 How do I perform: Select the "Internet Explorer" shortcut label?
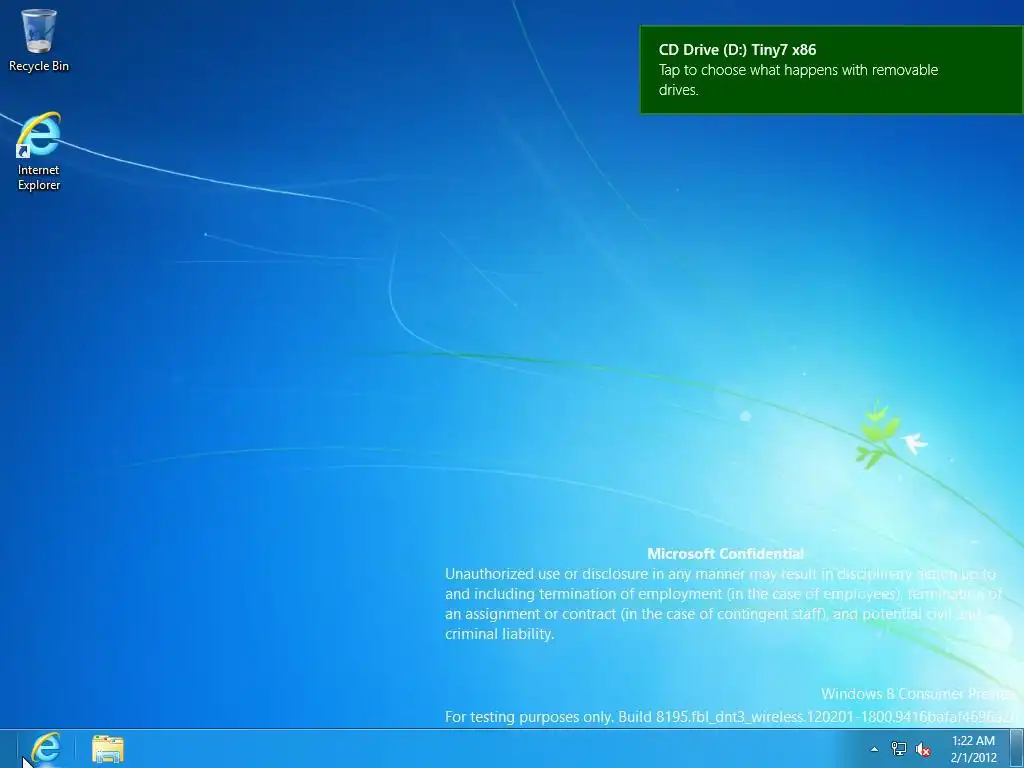pos(39,177)
